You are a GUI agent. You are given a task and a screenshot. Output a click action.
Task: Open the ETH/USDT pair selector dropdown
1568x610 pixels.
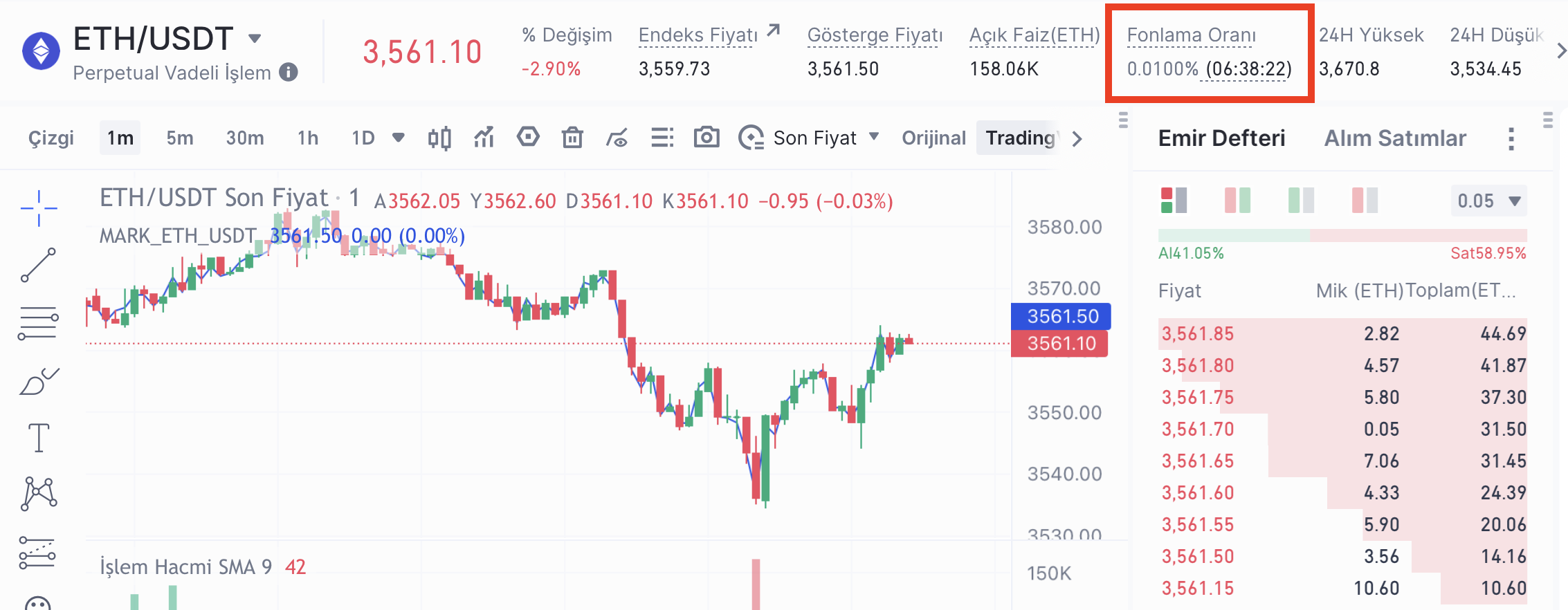tap(255, 39)
